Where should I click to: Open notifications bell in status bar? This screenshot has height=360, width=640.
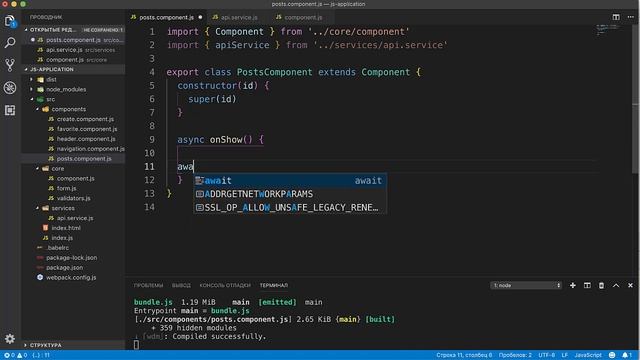point(627,355)
